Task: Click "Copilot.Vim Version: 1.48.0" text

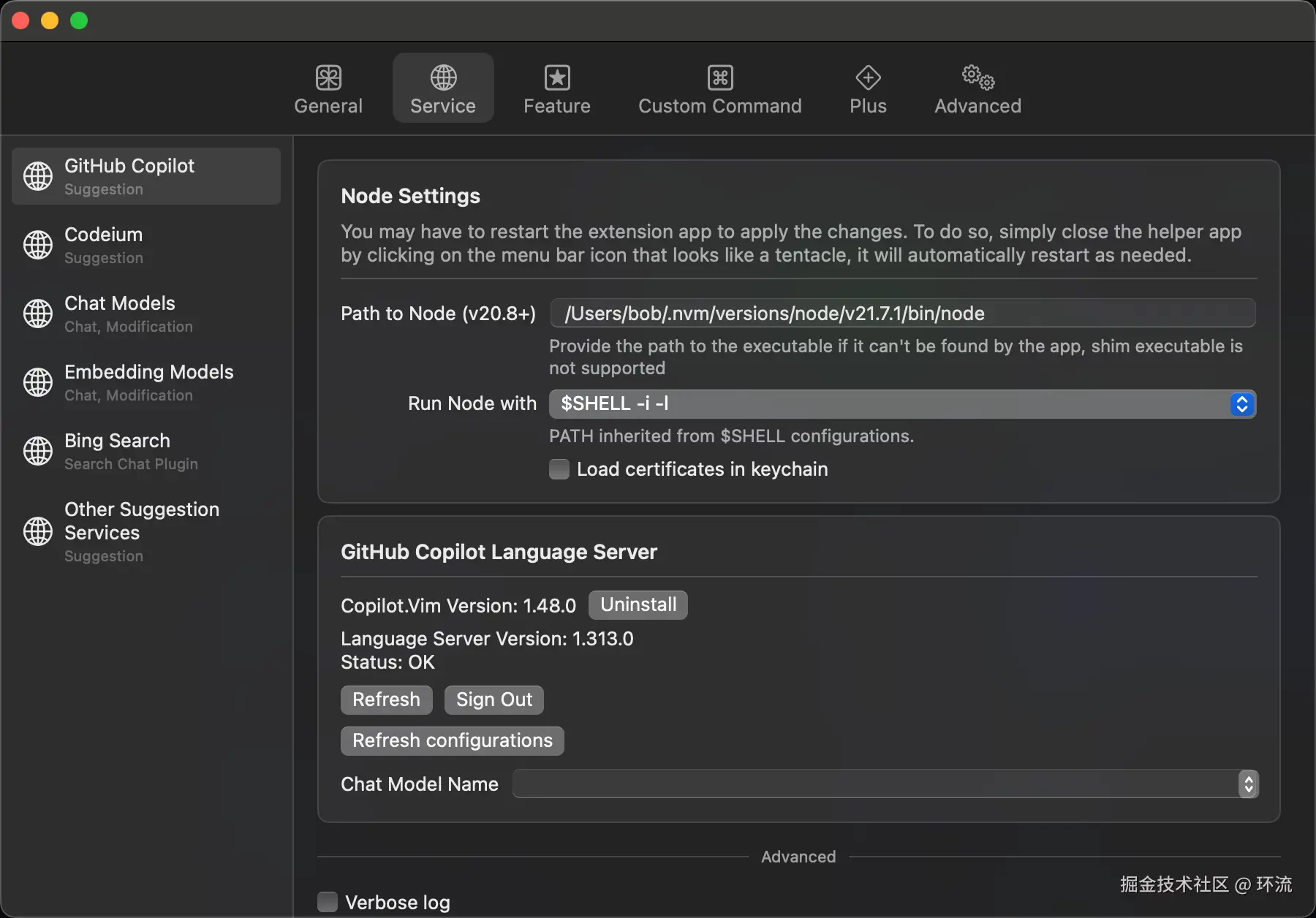Action: coord(458,606)
